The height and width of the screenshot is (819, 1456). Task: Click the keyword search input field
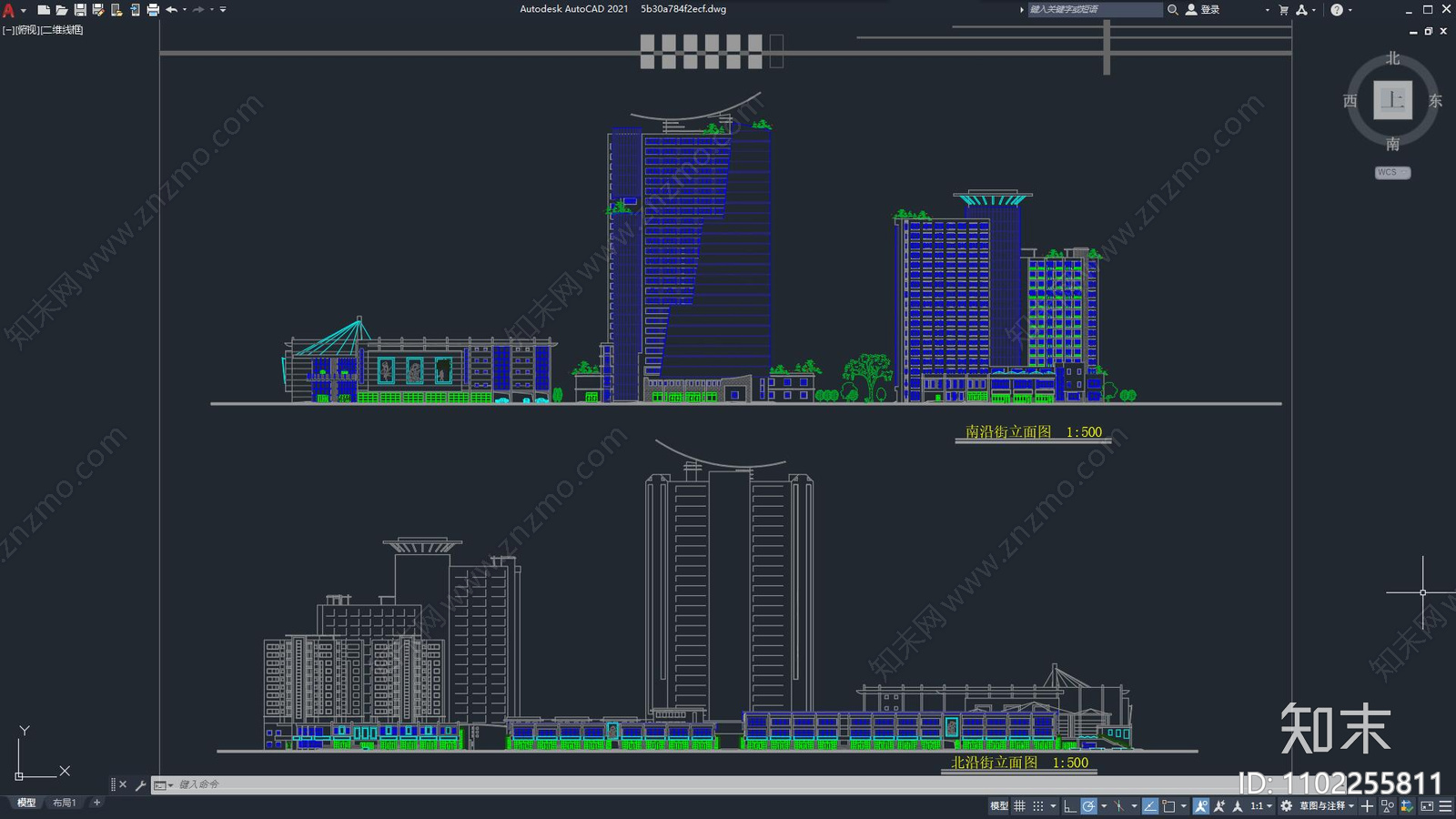coord(1095,10)
